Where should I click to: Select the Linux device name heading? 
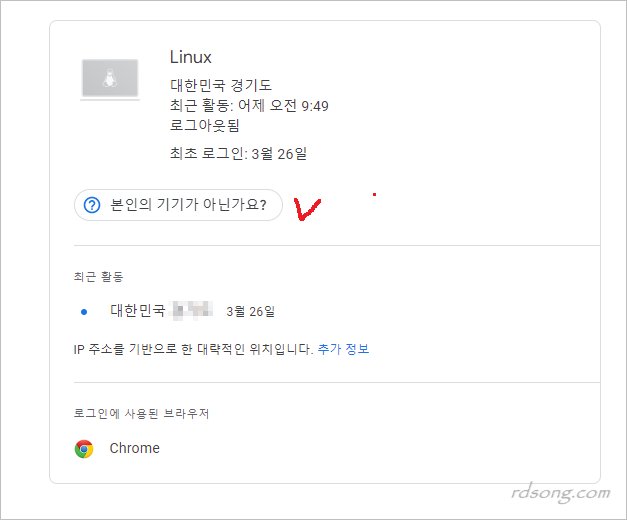coord(191,57)
